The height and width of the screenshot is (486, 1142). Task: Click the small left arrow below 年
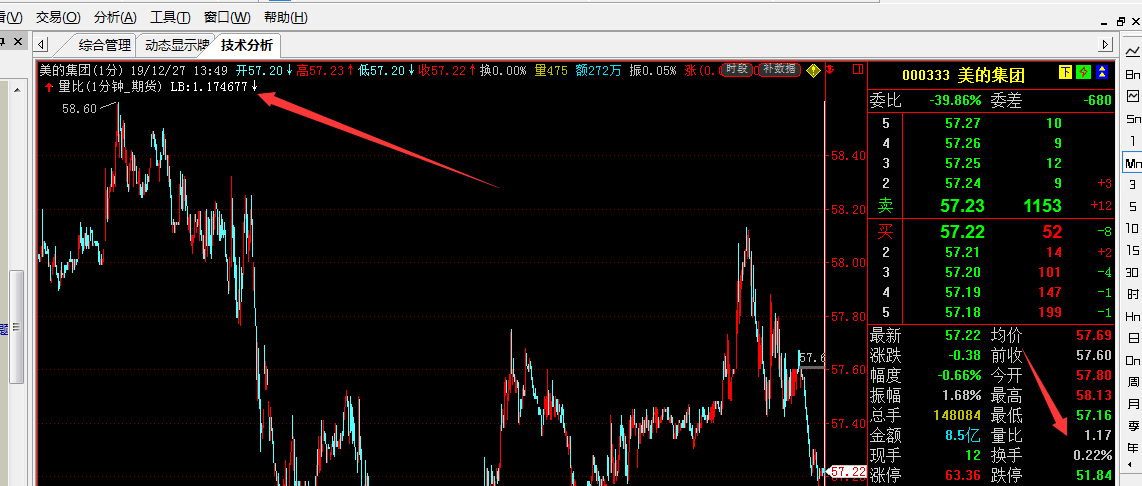1131,466
